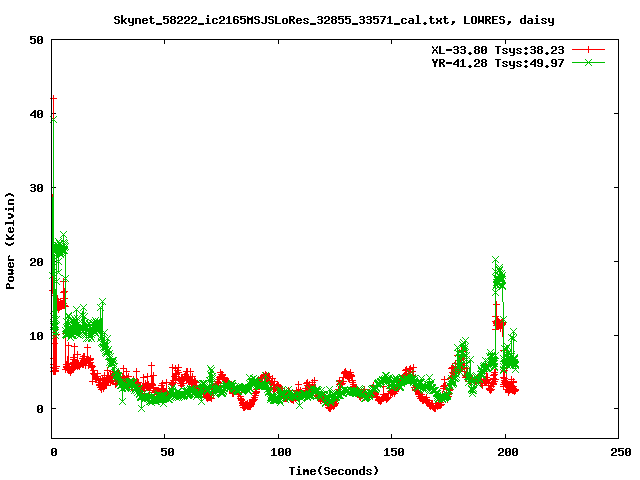Viewport: 640px width, 480px height.
Task: Click the y-axis tick label 0
Action: tap(40, 409)
